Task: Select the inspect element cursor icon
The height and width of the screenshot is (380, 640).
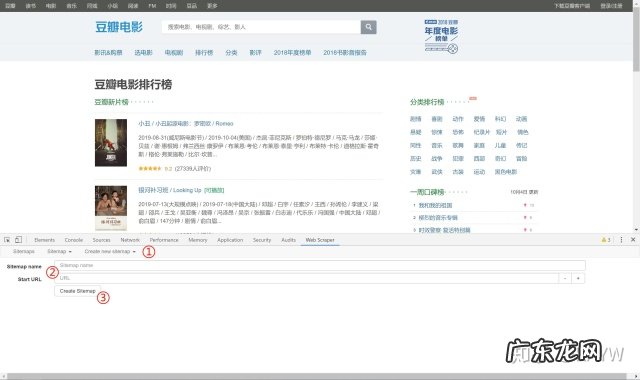Action: pos(7,240)
